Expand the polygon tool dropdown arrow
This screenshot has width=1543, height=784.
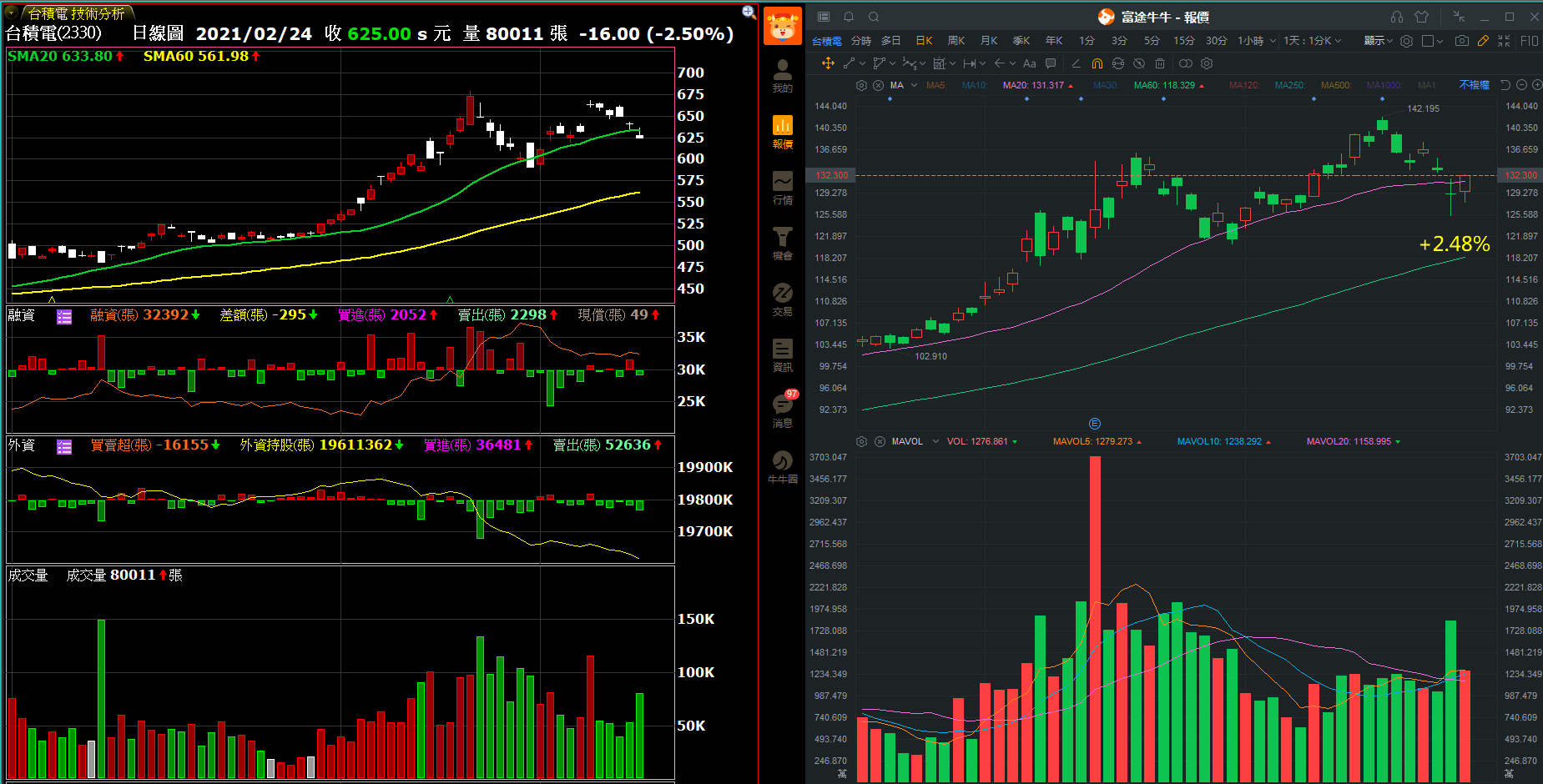[x=892, y=63]
